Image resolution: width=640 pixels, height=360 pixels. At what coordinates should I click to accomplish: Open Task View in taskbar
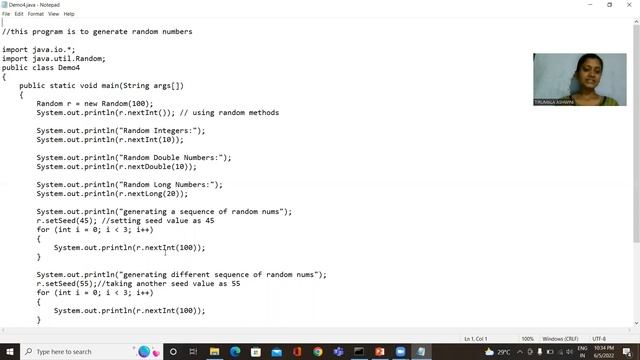pyautogui.click(x=193, y=351)
